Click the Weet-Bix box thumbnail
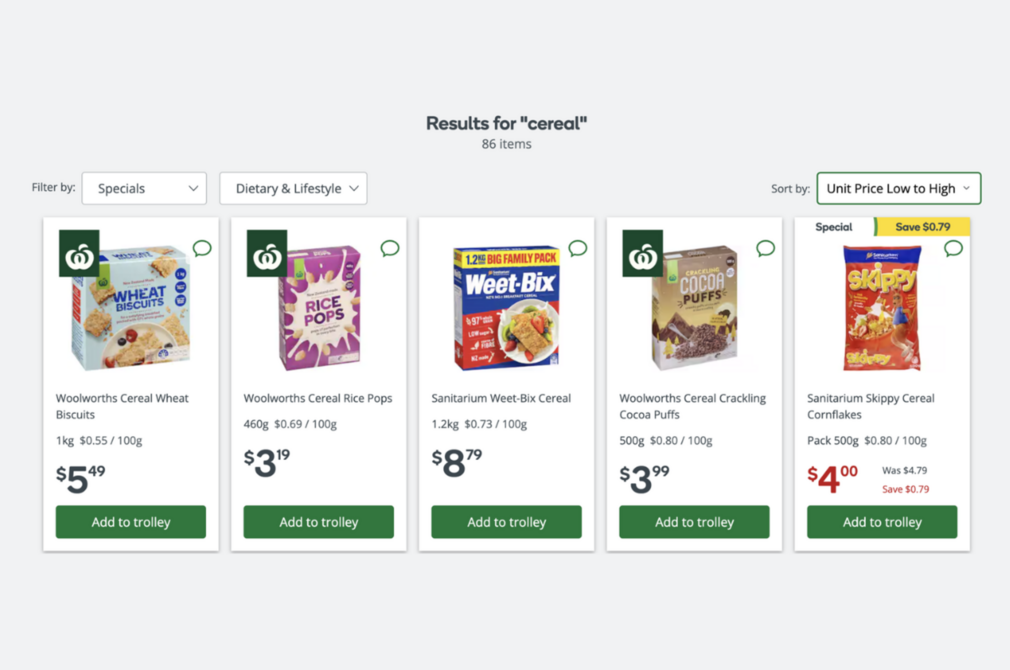 tap(506, 305)
